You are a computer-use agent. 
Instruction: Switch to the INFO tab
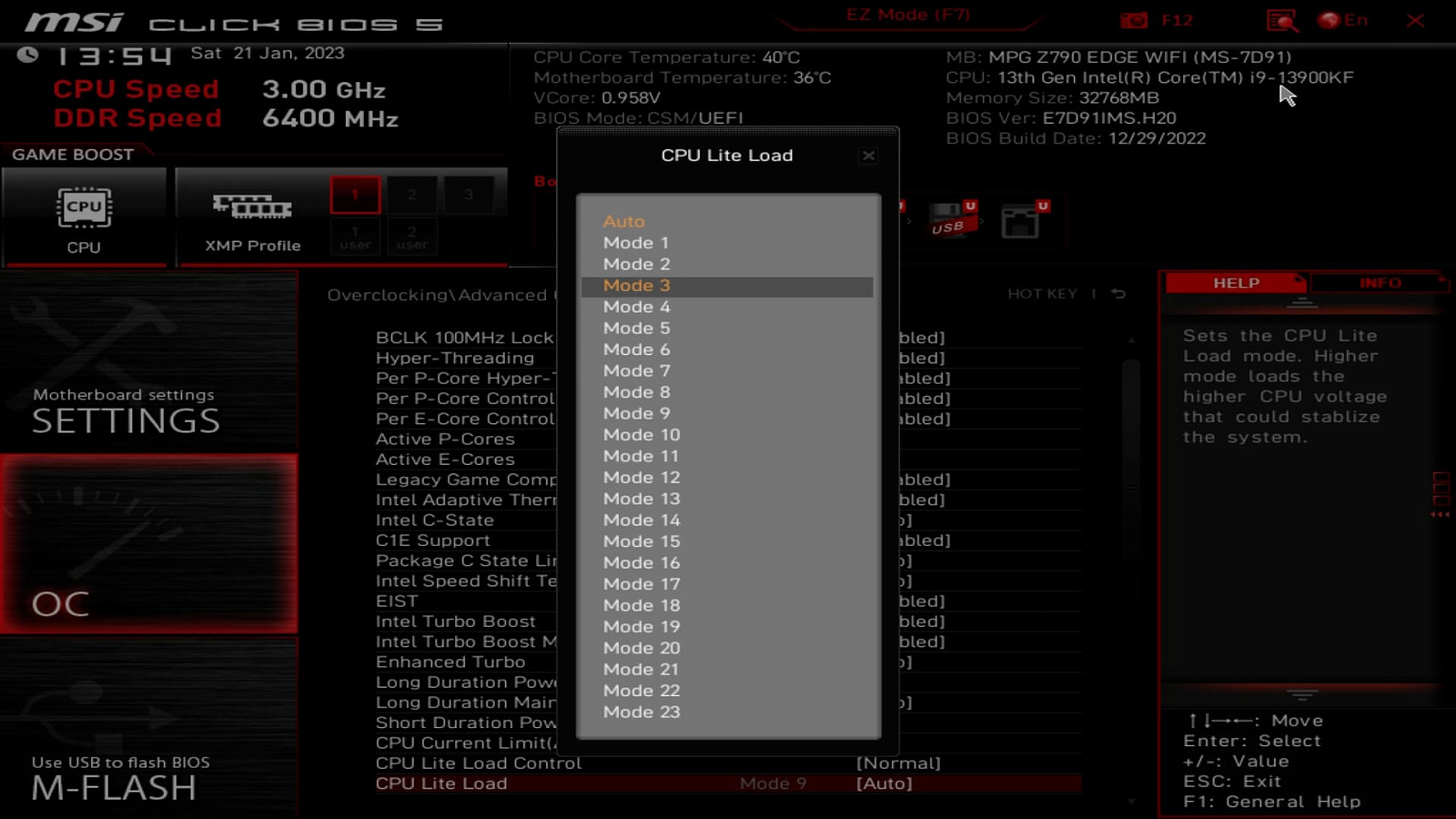point(1380,283)
